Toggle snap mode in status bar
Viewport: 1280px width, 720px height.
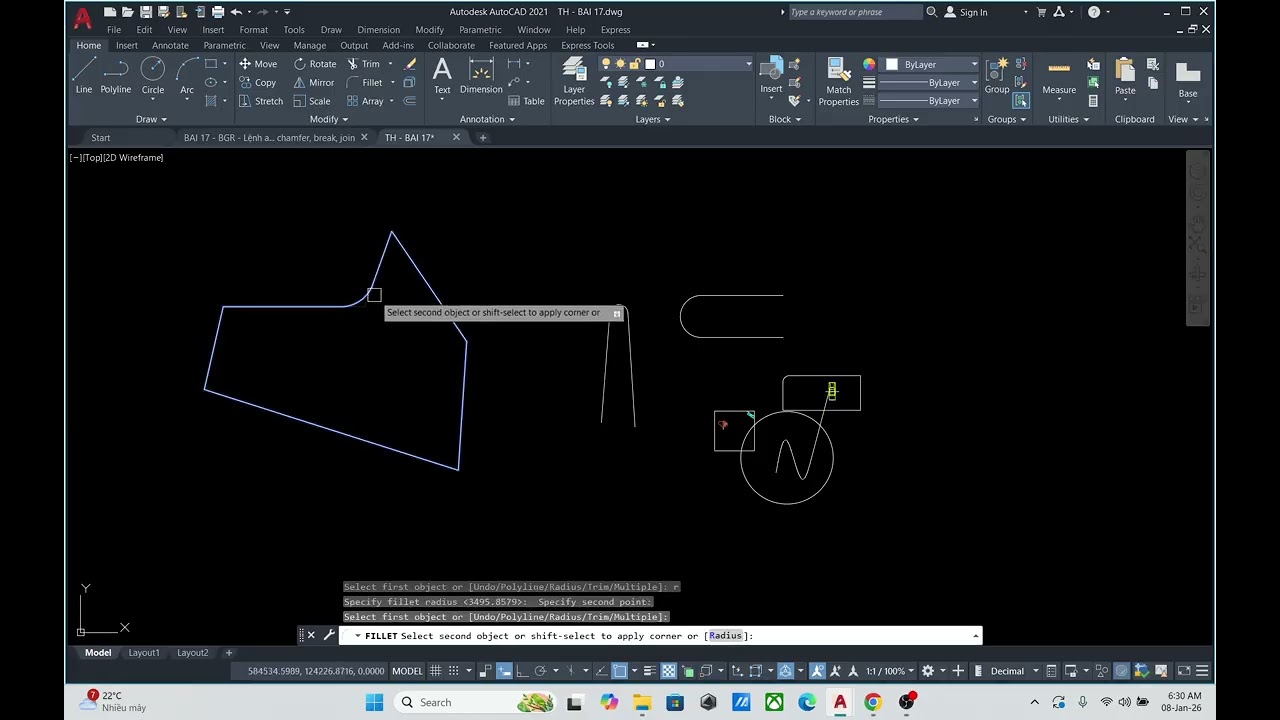[454, 671]
